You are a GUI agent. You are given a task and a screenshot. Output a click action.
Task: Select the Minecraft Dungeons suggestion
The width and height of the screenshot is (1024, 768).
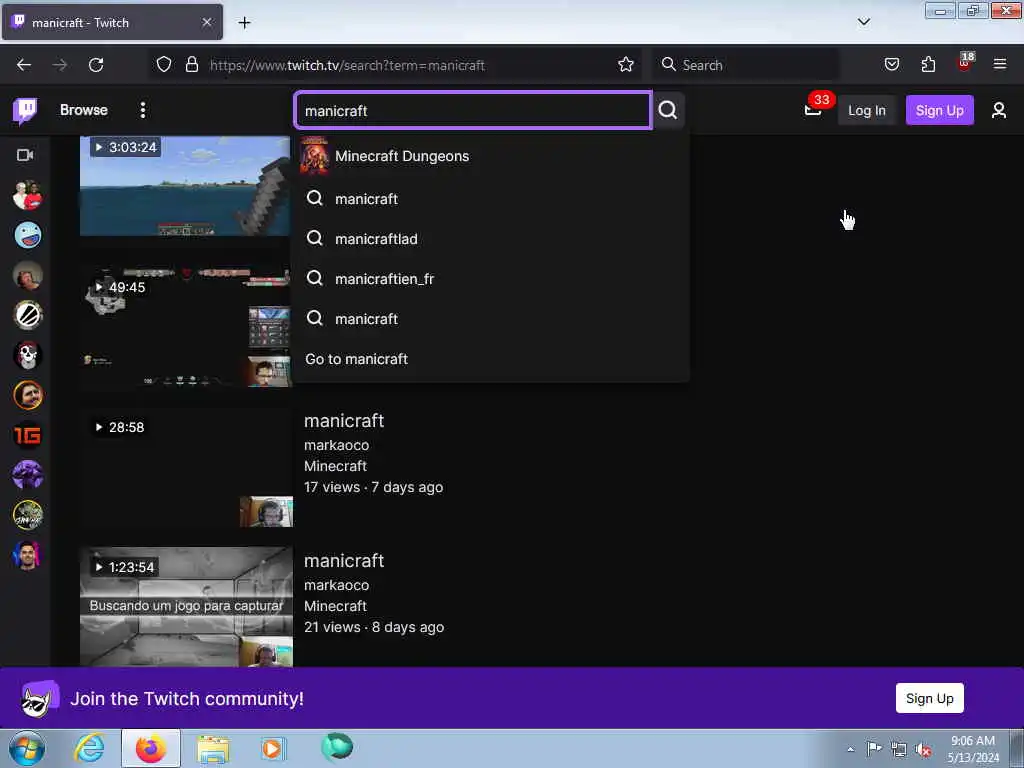[x=490, y=156]
